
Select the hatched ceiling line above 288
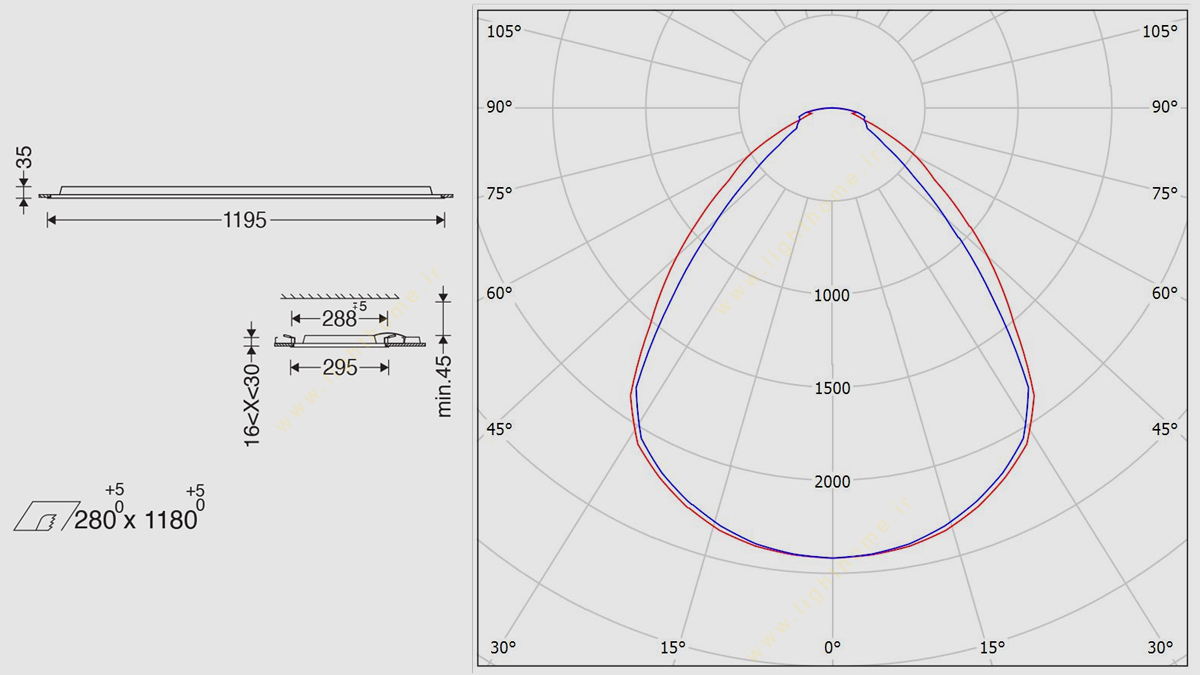point(340,297)
